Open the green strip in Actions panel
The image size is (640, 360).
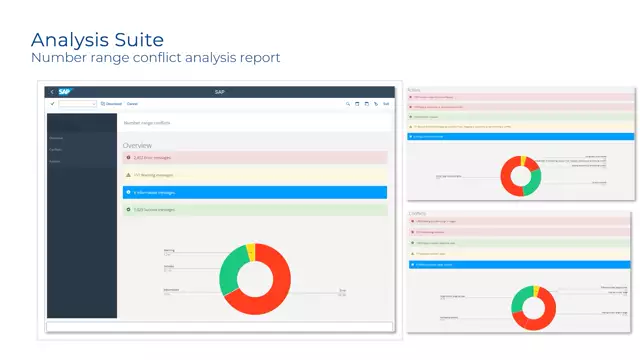(521, 117)
